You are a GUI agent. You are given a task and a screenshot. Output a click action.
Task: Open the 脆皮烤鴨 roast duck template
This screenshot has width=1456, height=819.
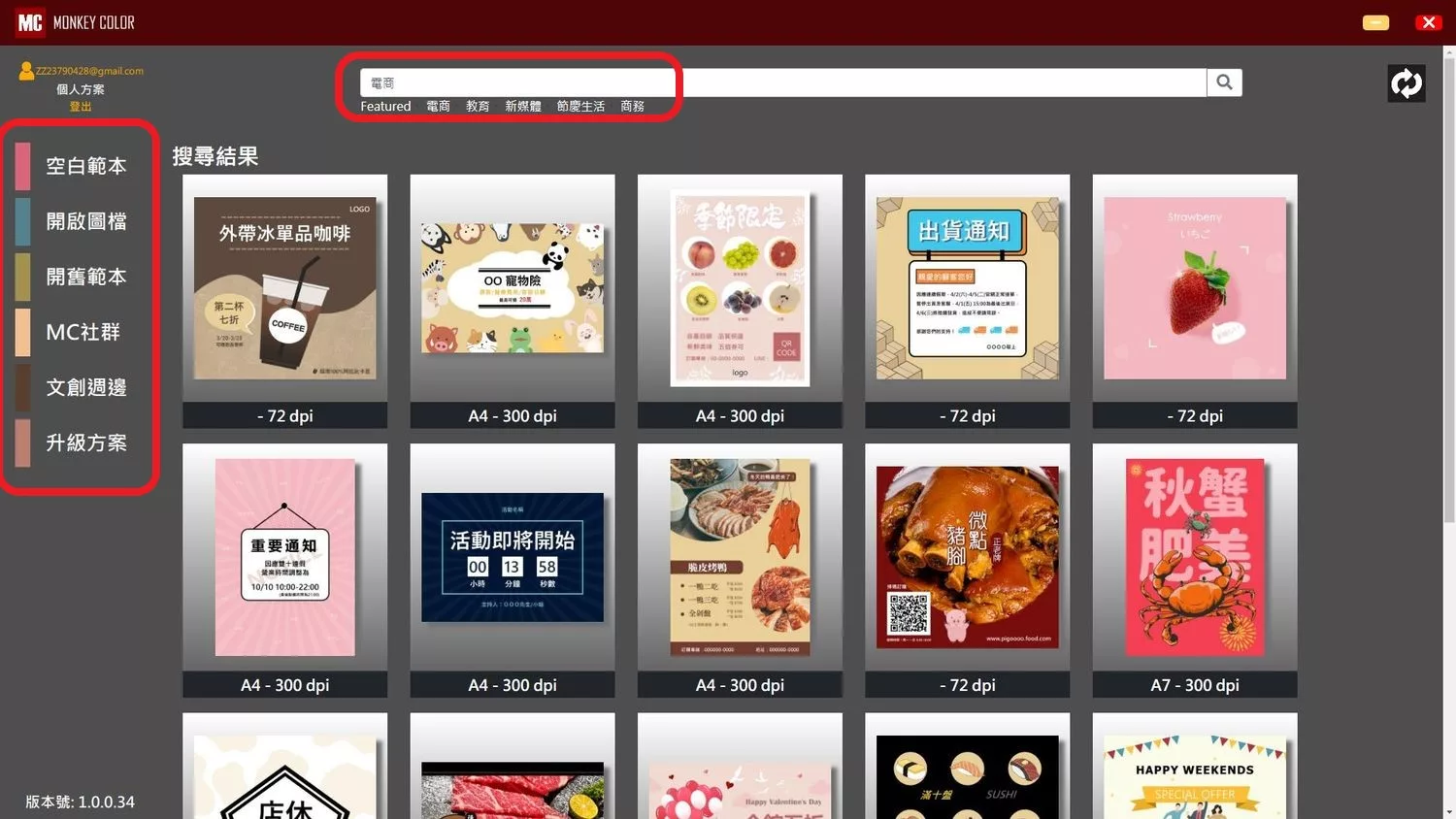[x=740, y=571]
